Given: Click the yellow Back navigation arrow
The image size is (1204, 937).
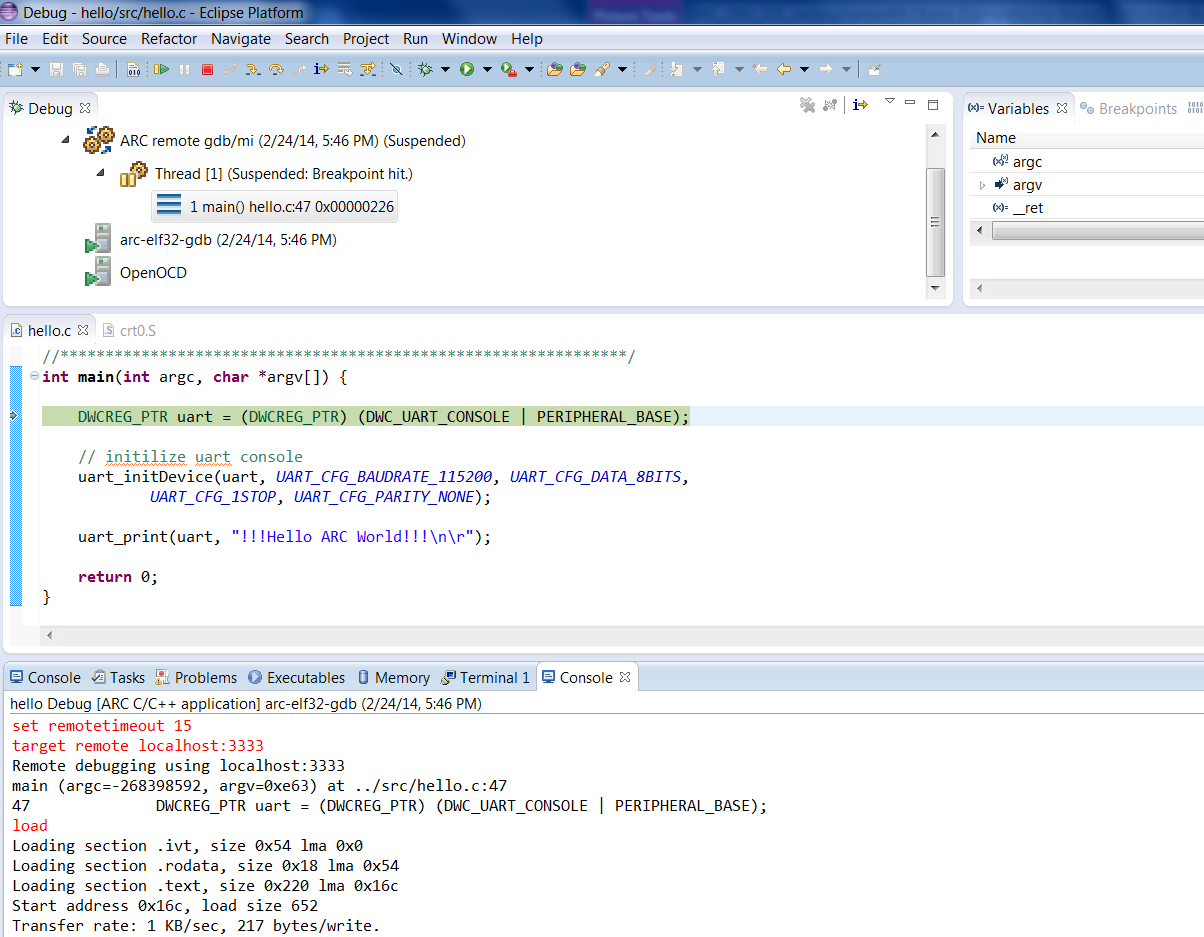Looking at the screenshot, I should click(784, 69).
